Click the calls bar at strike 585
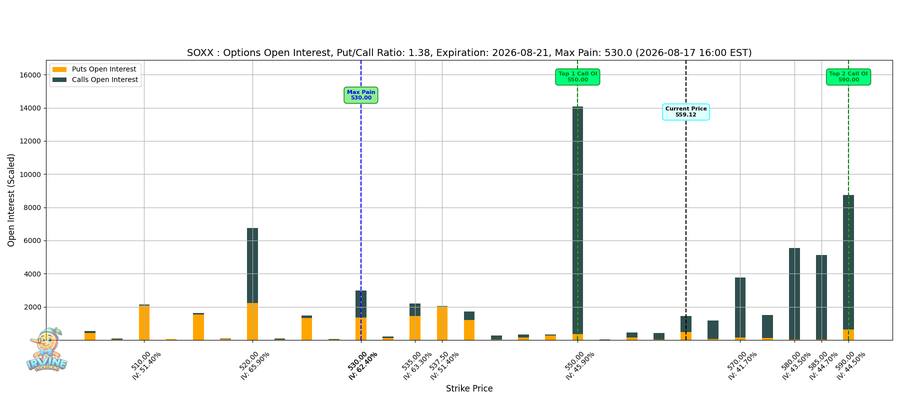The image size is (900, 400). click(821, 297)
